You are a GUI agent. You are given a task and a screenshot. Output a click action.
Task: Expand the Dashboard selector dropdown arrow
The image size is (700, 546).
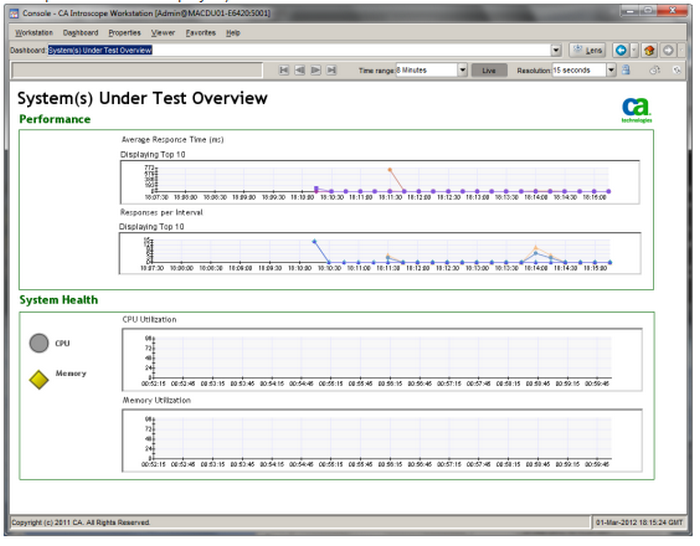click(556, 50)
